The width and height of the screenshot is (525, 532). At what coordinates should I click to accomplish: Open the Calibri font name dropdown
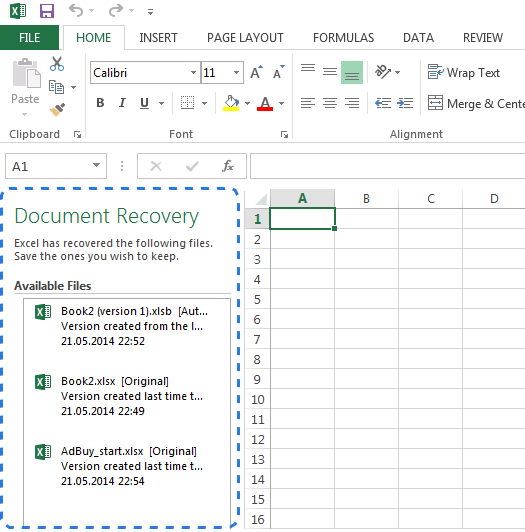193,72
